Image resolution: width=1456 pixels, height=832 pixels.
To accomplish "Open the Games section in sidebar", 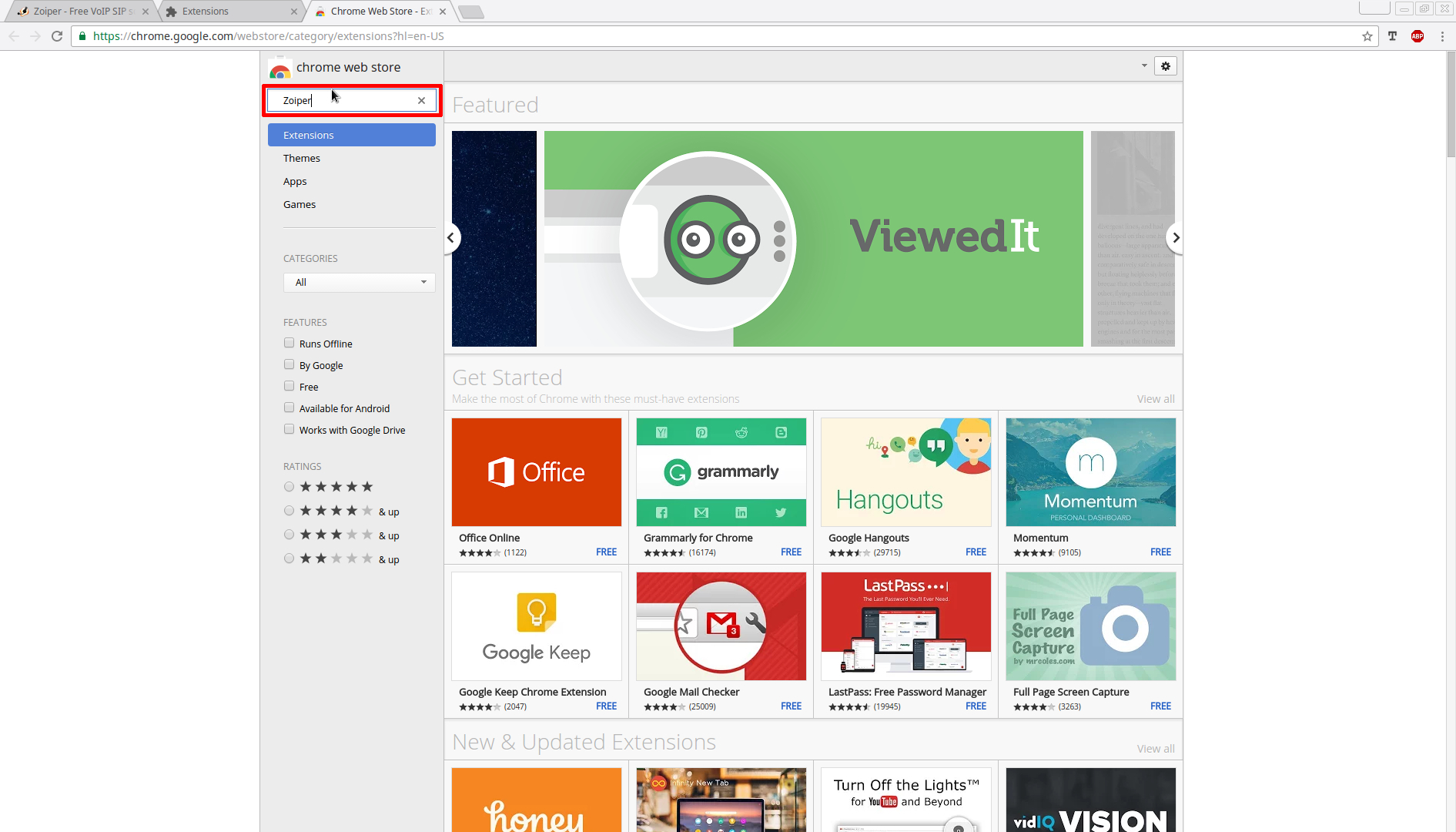I will click(x=300, y=204).
